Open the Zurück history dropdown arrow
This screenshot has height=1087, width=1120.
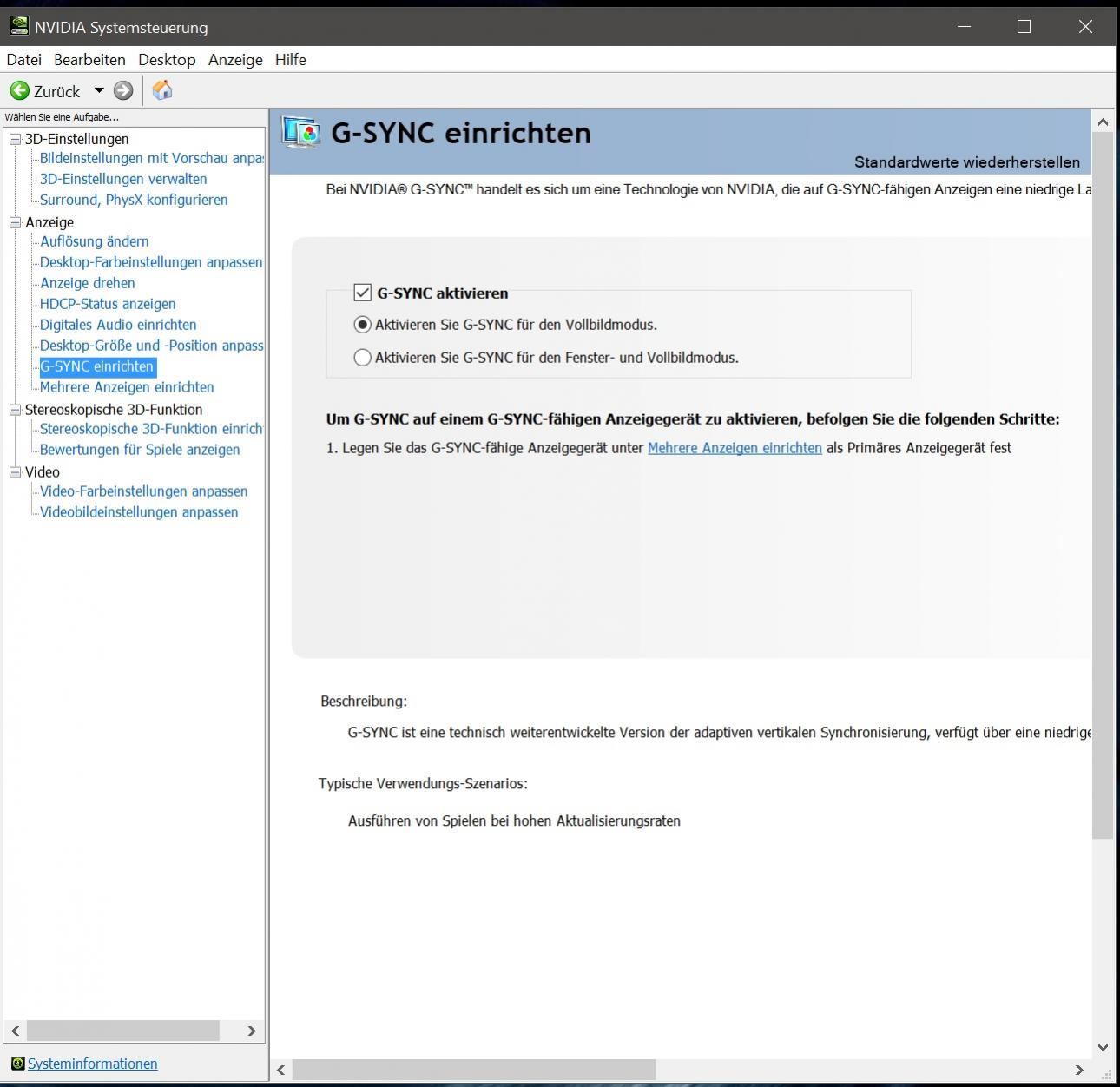click(x=99, y=90)
